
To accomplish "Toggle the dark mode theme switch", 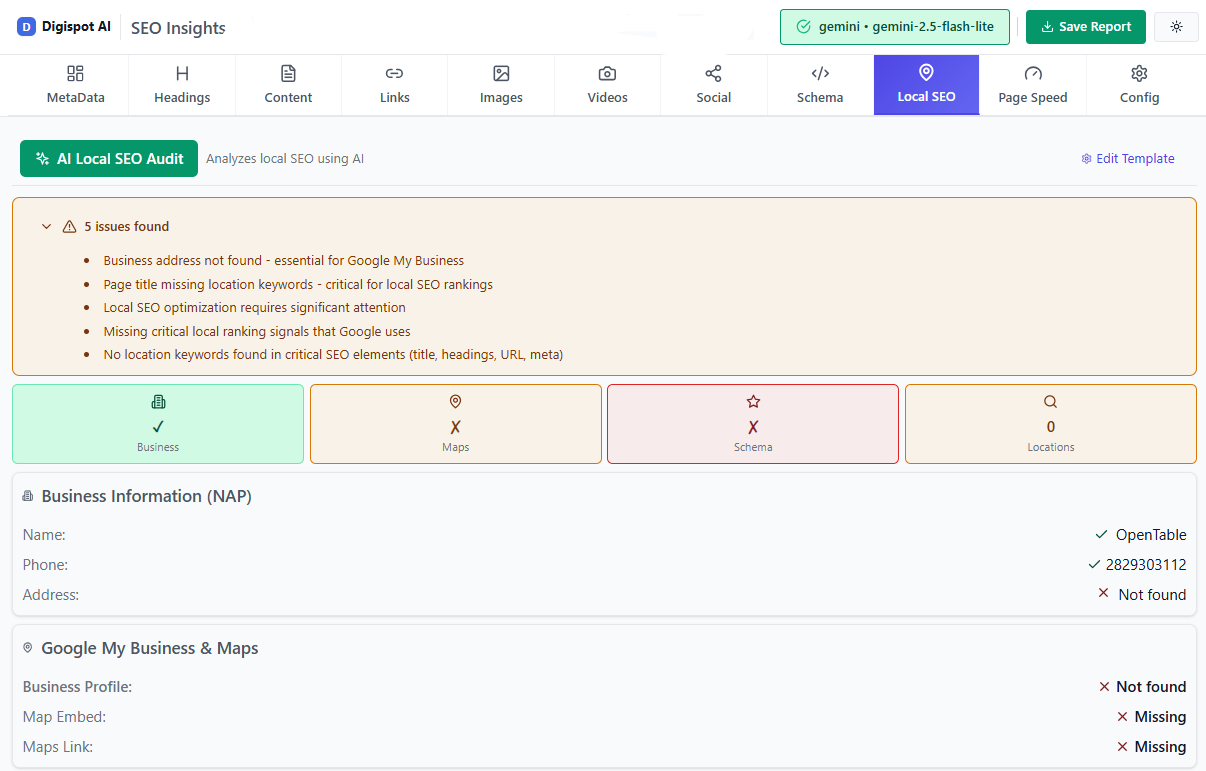I will (x=1176, y=27).
